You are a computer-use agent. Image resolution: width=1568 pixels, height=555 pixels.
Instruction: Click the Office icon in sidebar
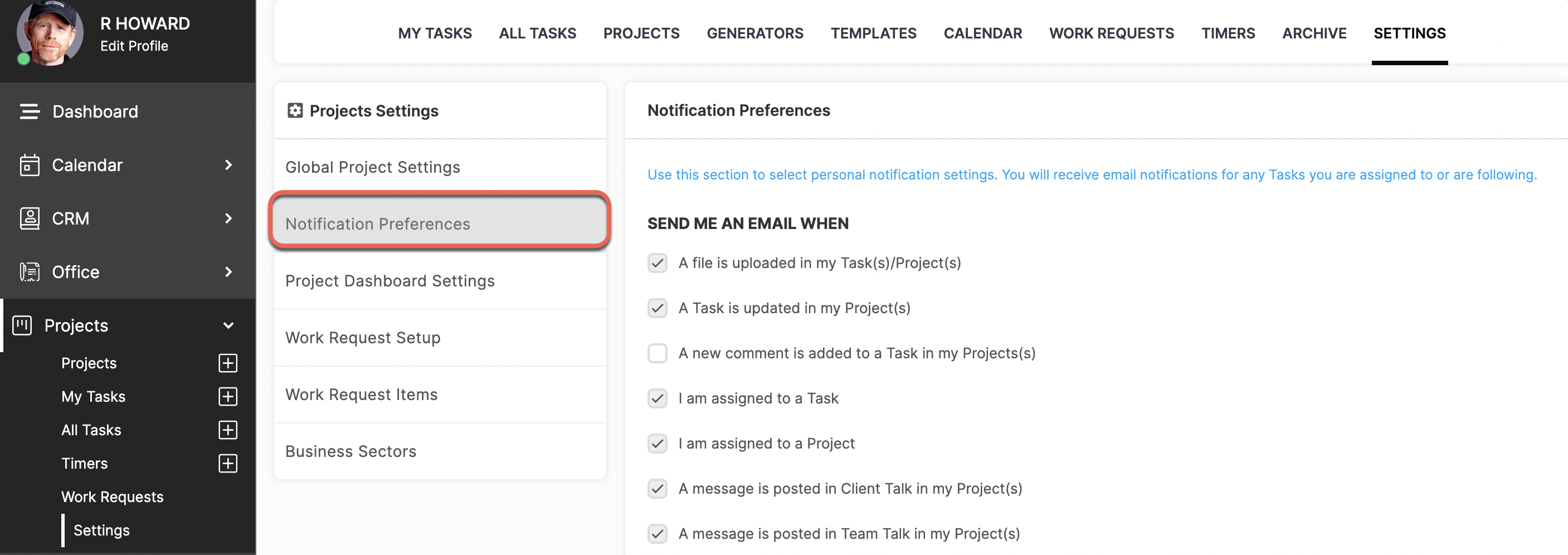pos(29,272)
